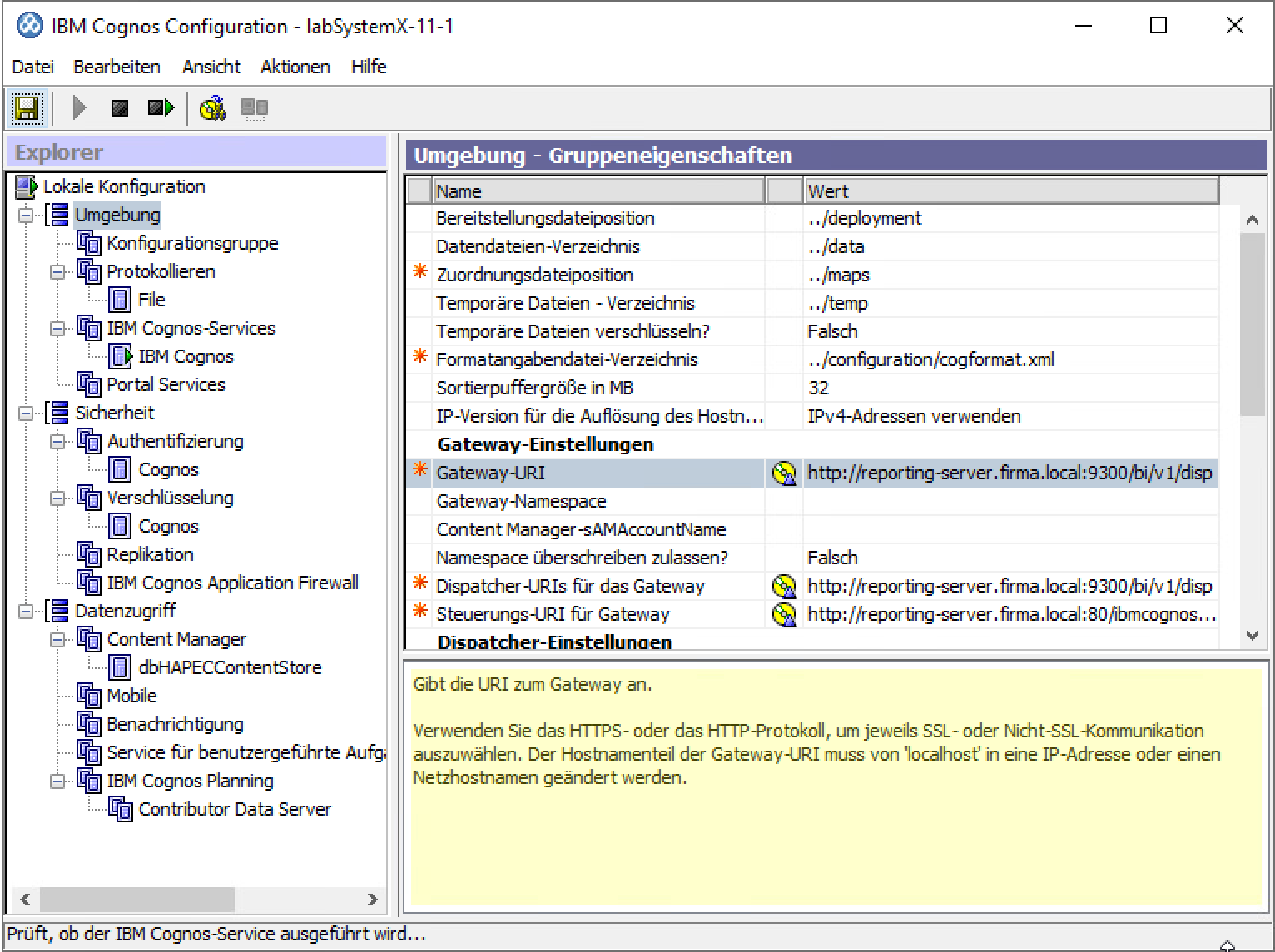This screenshot has width=1275, height=952.
Task: Click the Explorer horizontal scrollbar thumb
Action: 136,900
